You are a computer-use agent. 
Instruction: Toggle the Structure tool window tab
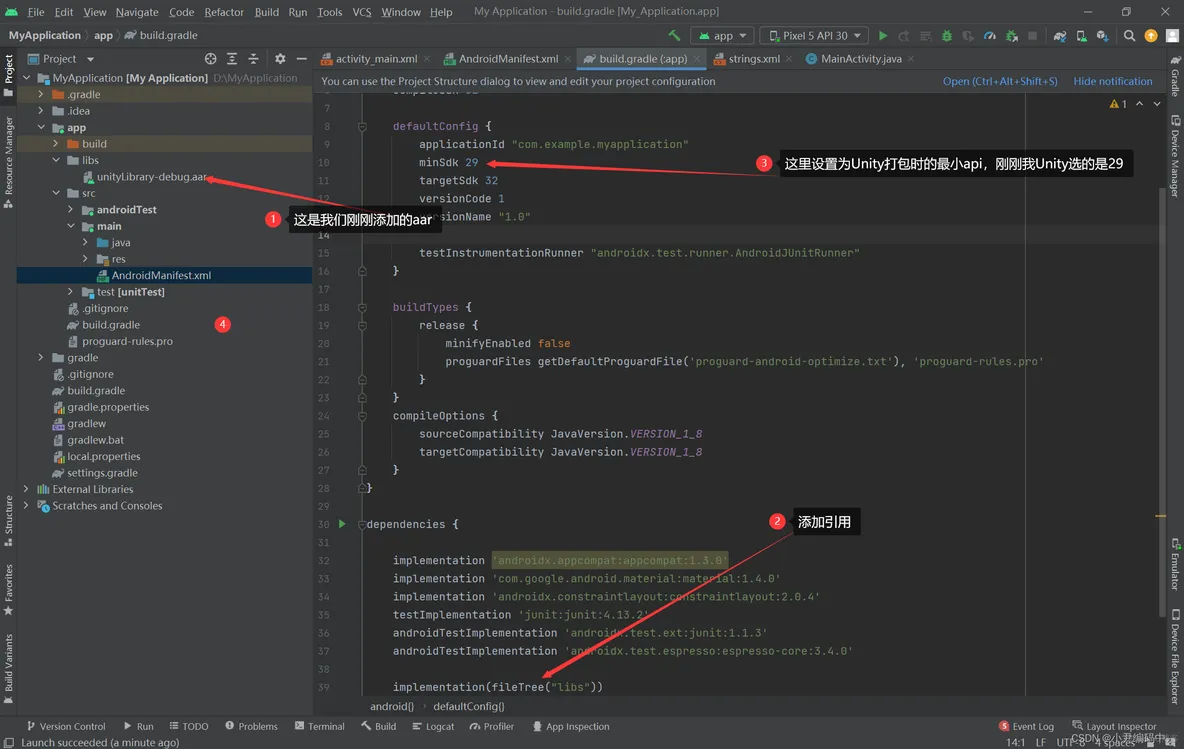coord(8,520)
